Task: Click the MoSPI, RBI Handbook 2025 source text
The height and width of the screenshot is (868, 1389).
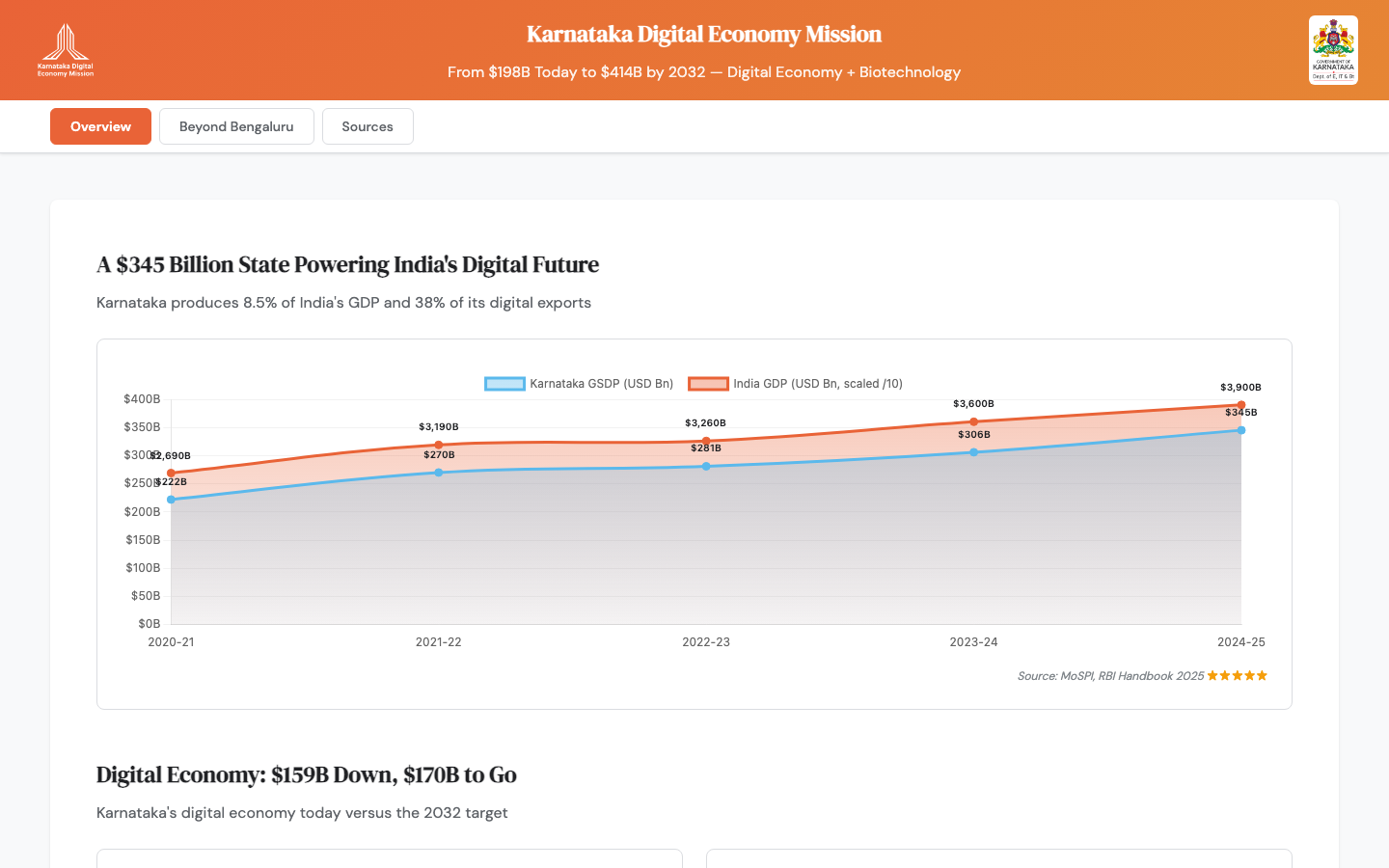Action: pyautogui.click(x=1108, y=675)
